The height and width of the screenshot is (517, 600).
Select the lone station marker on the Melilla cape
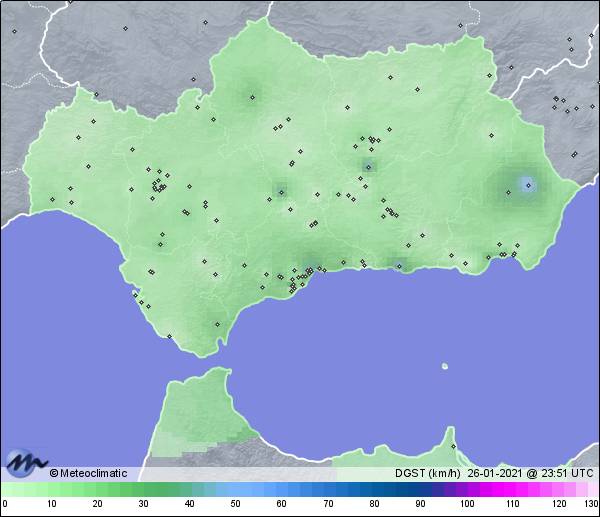click(453, 446)
